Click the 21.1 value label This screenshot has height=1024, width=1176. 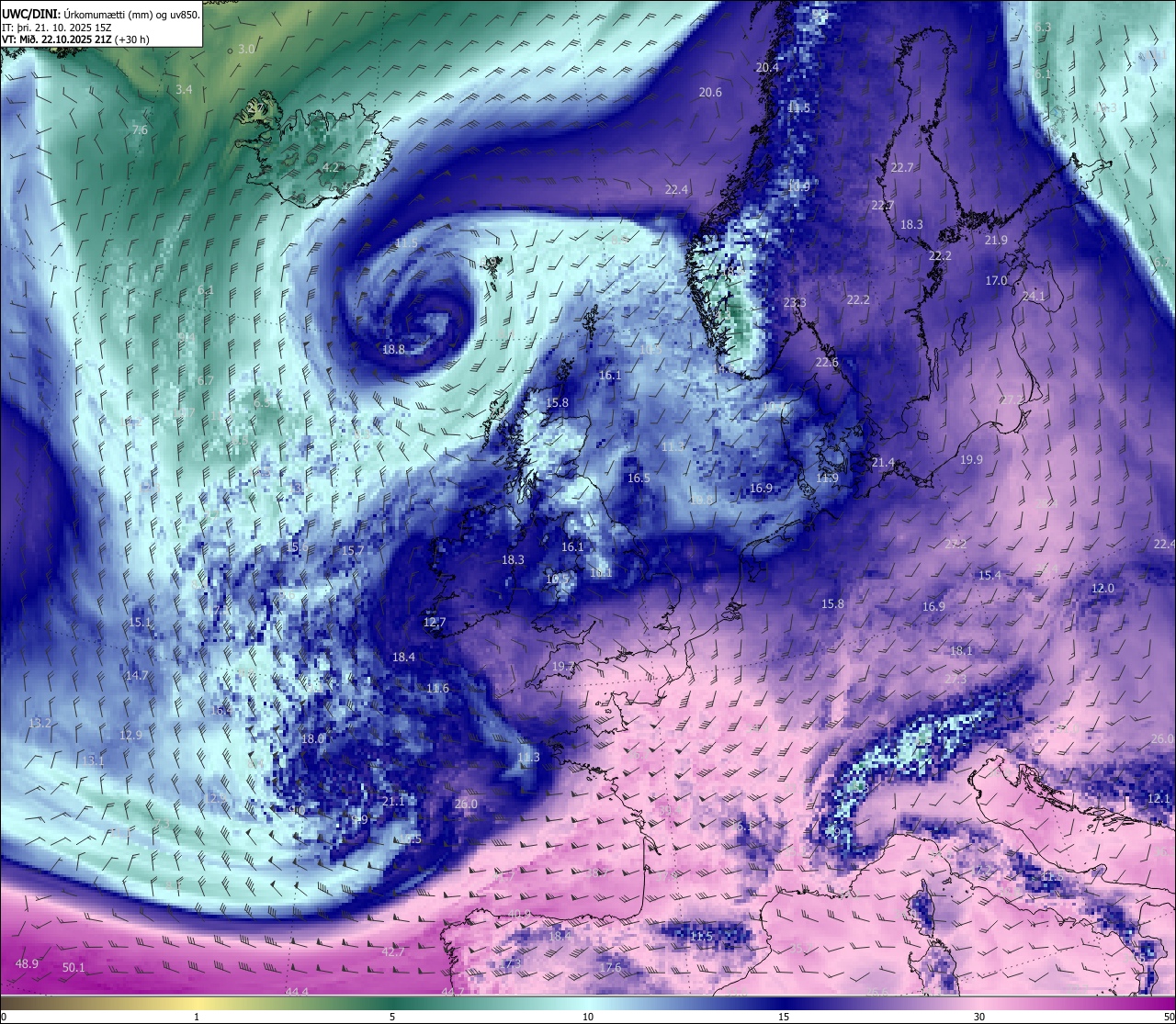point(393,801)
